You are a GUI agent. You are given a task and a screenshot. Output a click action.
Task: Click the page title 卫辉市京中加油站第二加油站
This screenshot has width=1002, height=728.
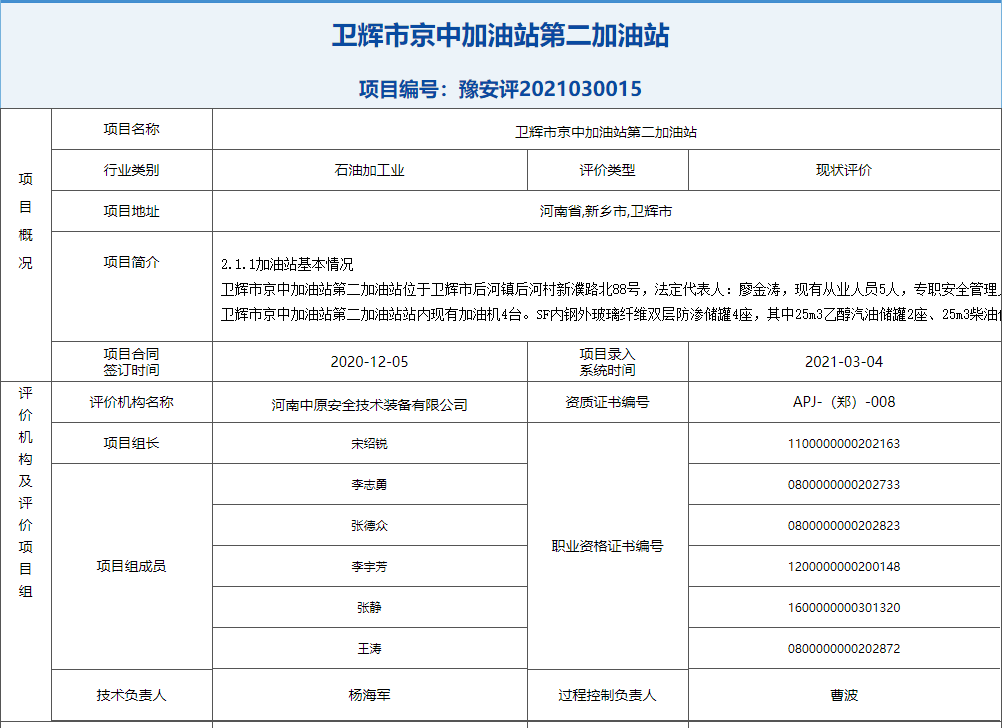pos(500,35)
